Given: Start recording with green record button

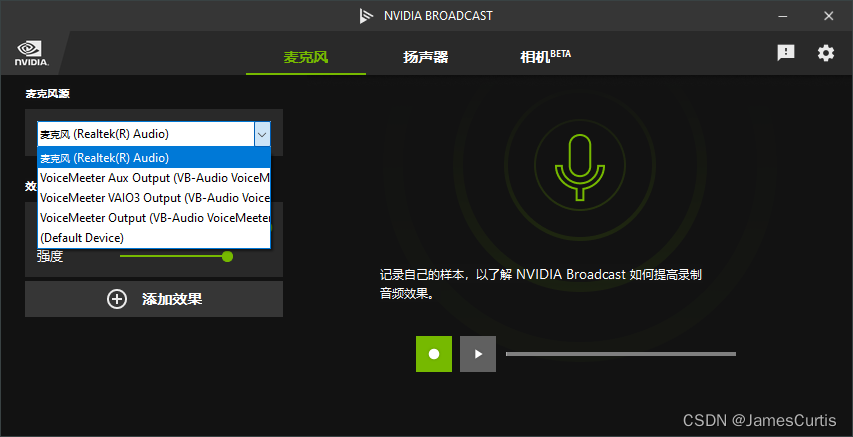Looking at the screenshot, I should pos(434,354).
